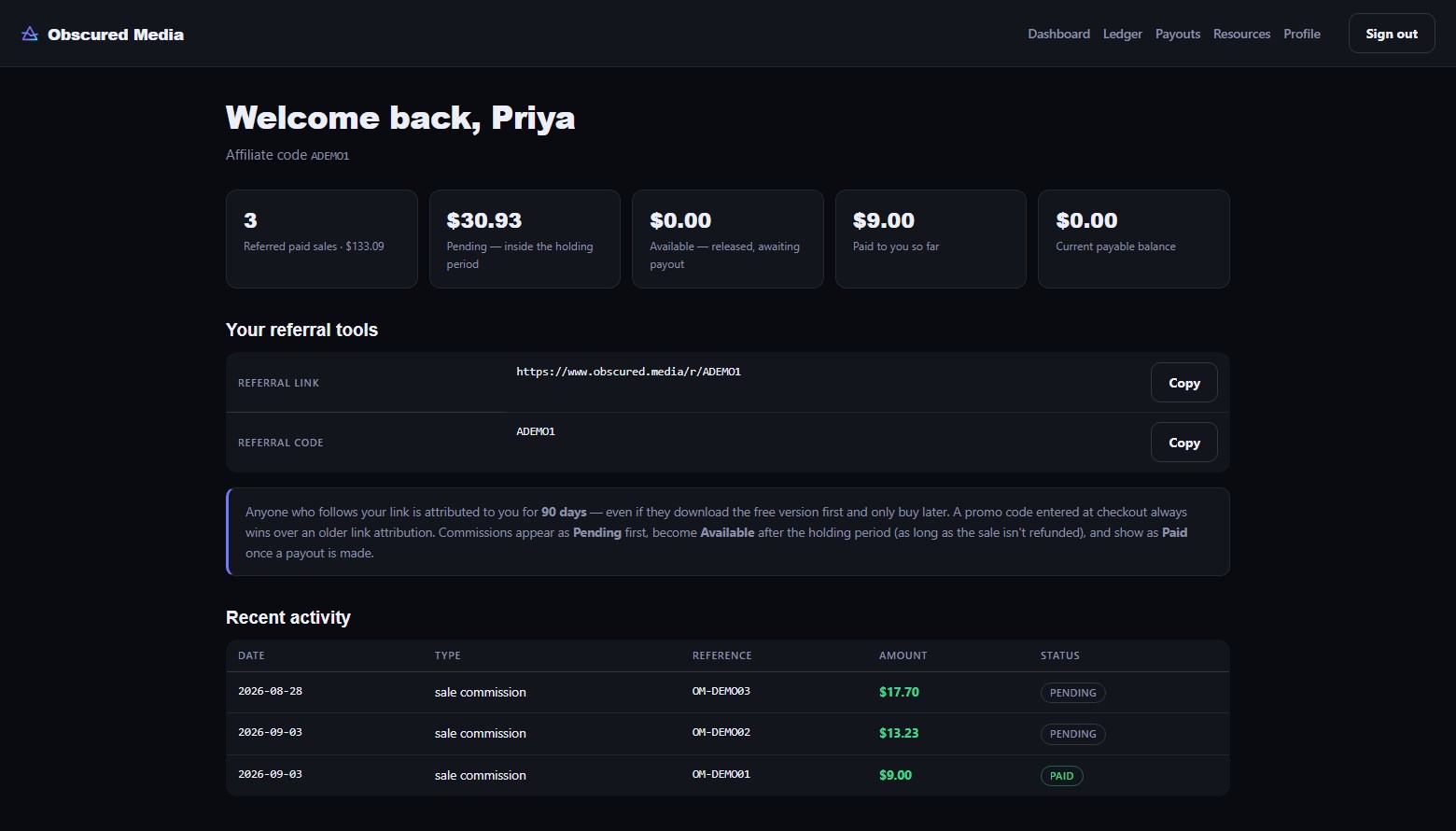Click the Available released awaiting payout card
The width and height of the screenshot is (1456, 831).
coord(728,239)
